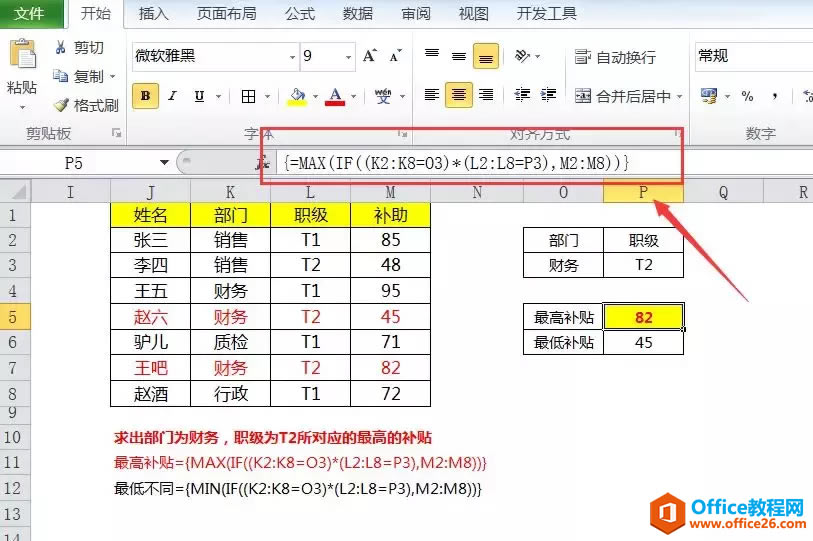This screenshot has height=541, width=813.
Task: Apply percent style format
Action: pos(747,96)
